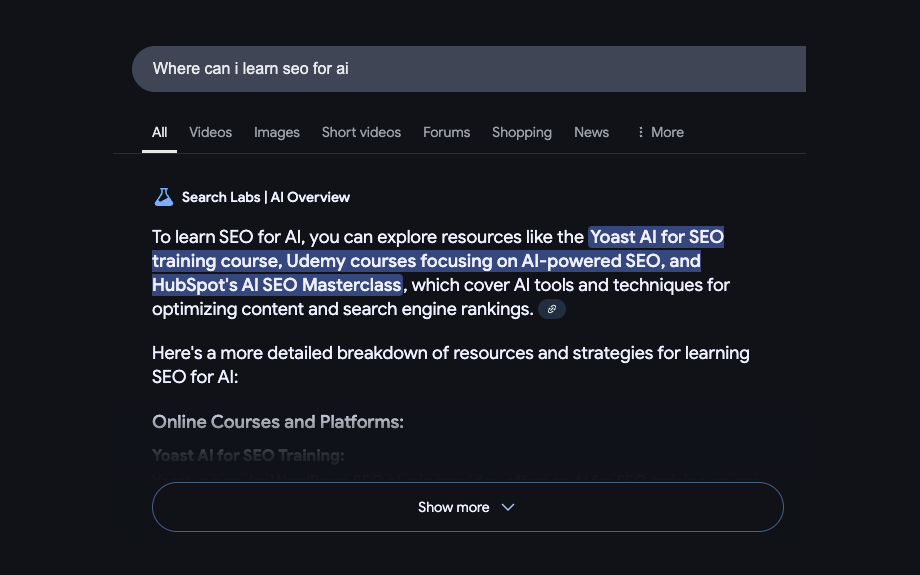Screen dimensions: 920x575
Task: Click the Search Labs flask icon
Action: pyautogui.click(x=164, y=197)
